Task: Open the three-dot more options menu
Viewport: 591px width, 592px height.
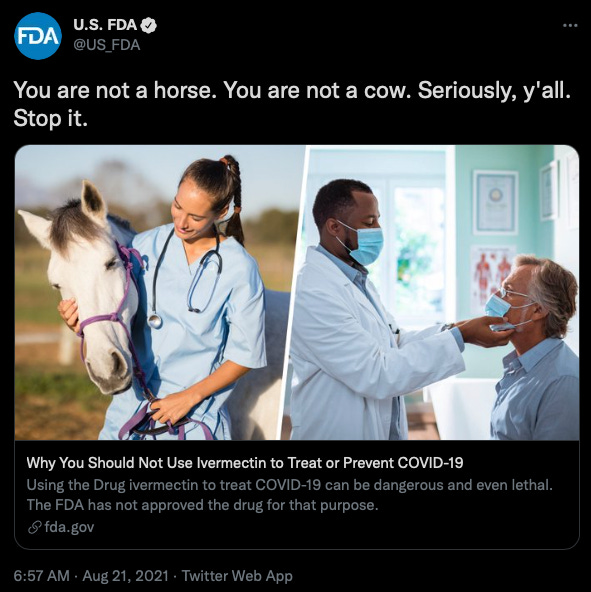Action: [570, 25]
